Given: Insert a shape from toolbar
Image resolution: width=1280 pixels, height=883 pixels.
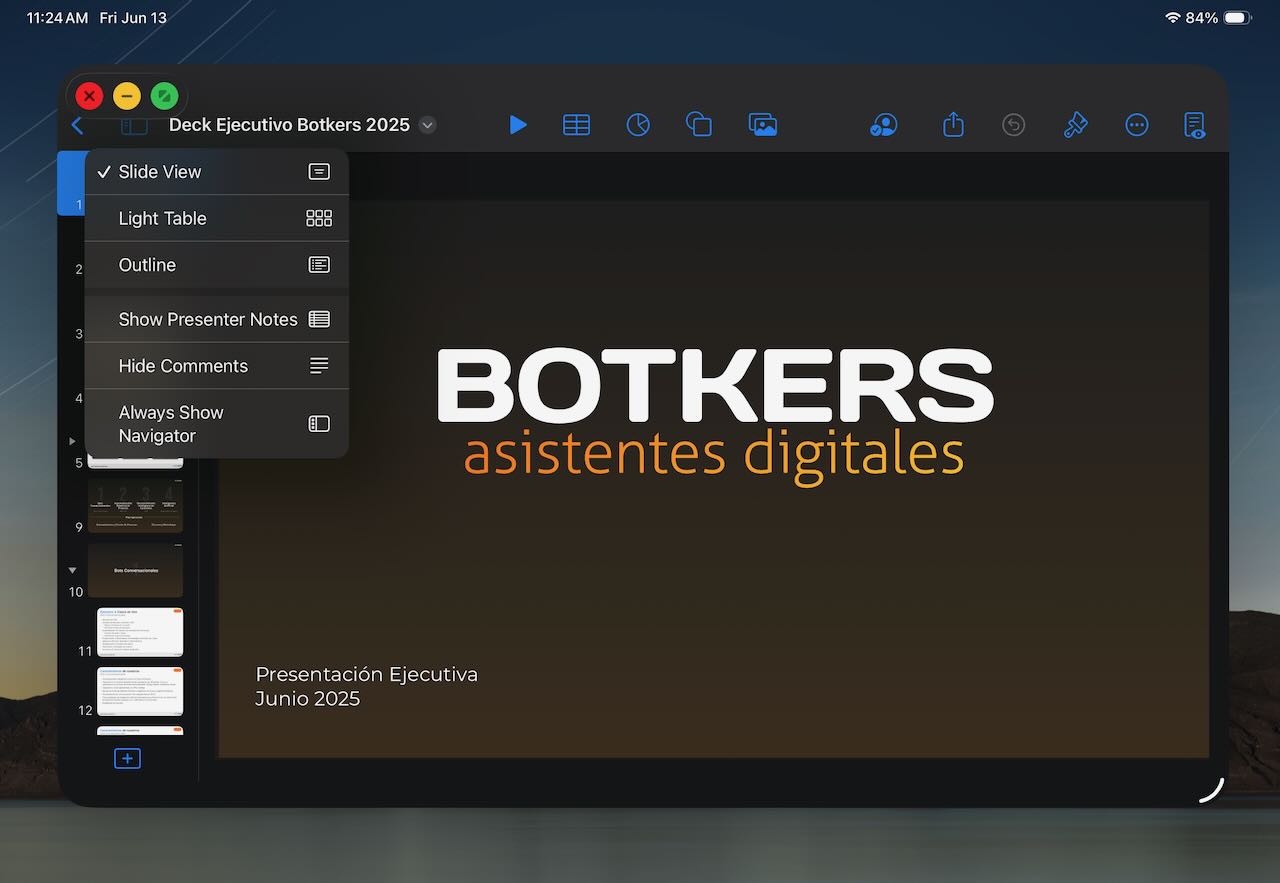Looking at the screenshot, I should pyautogui.click(x=699, y=125).
